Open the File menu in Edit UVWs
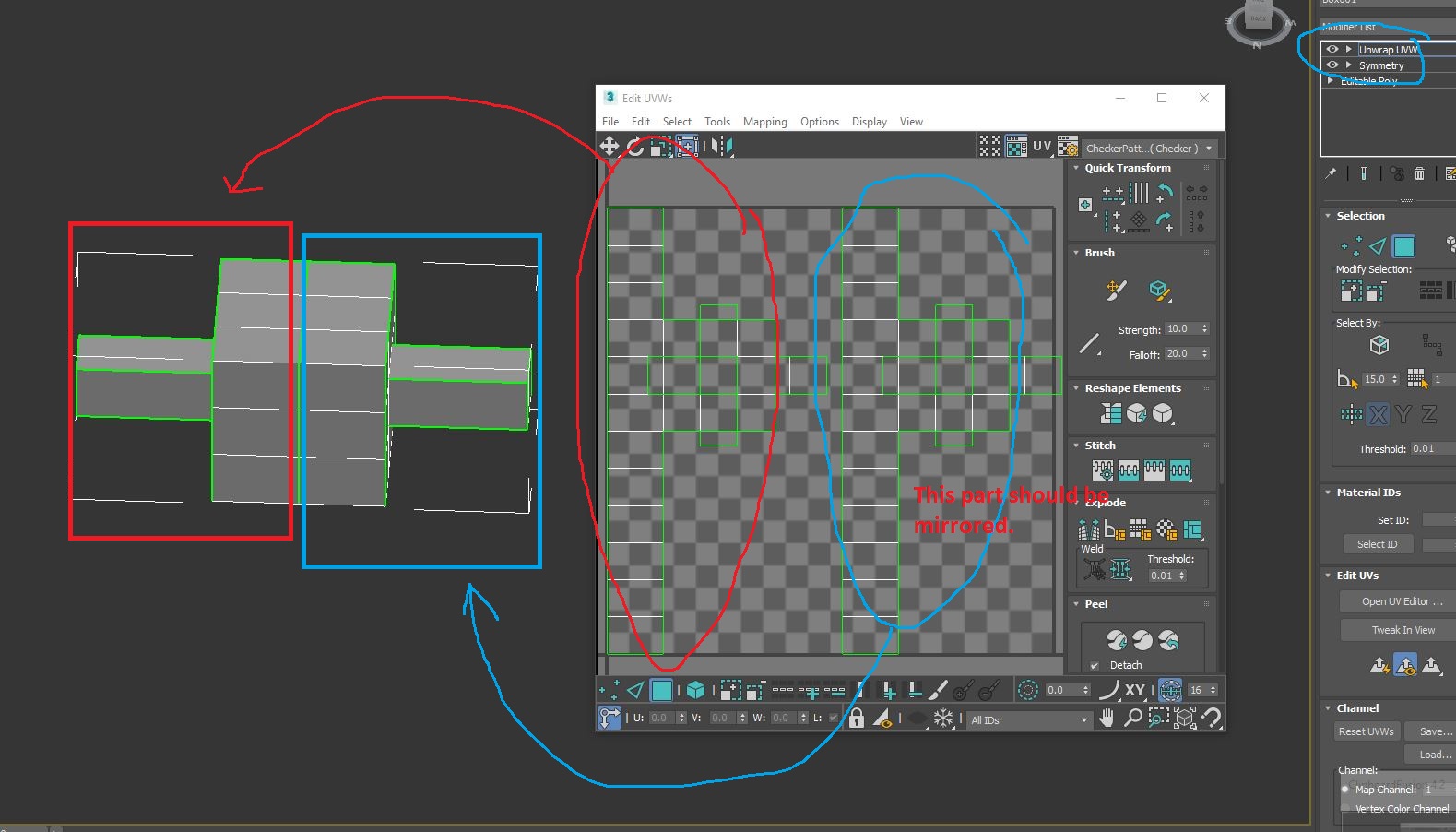 click(x=610, y=122)
